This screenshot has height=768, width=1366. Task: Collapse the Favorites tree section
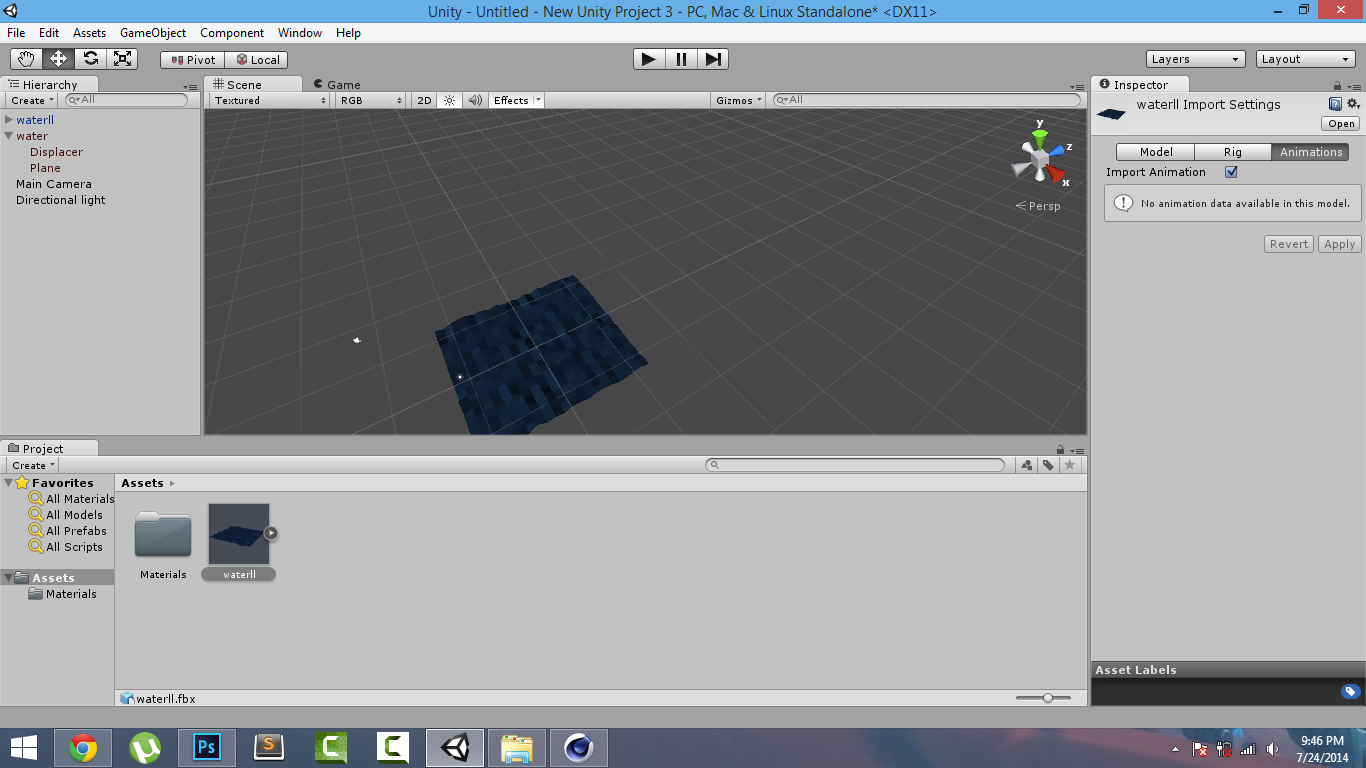(x=9, y=483)
